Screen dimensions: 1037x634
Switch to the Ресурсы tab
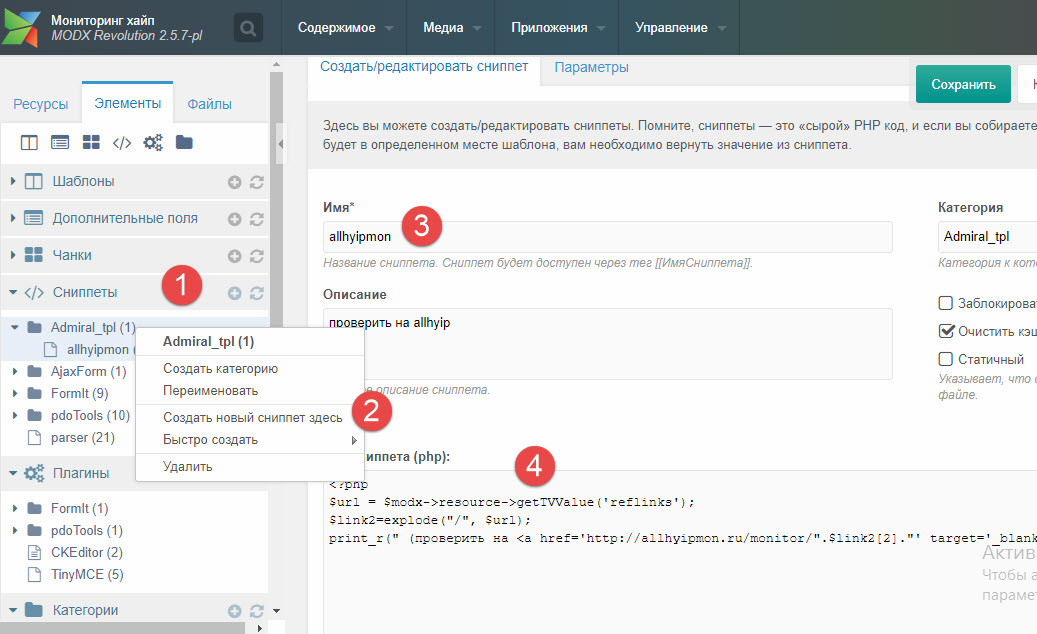click(40, 104)
